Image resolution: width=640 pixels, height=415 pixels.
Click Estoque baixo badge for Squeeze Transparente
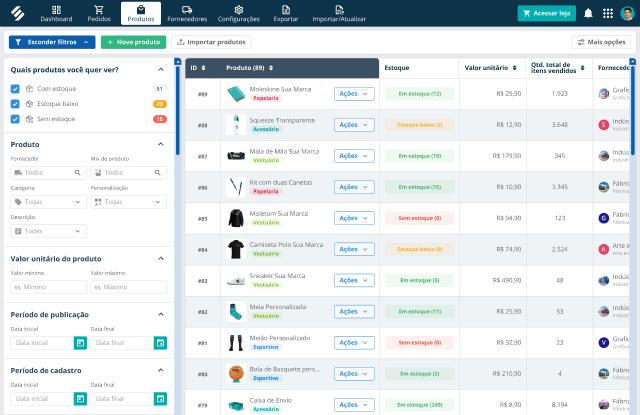click(420, 125)
